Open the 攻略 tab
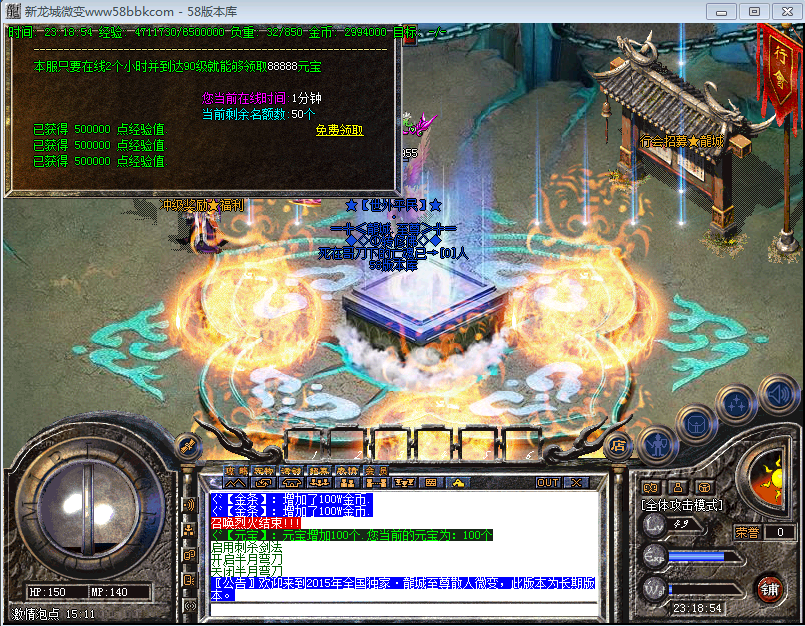This screenshot has height=626, width=805. 236,470
